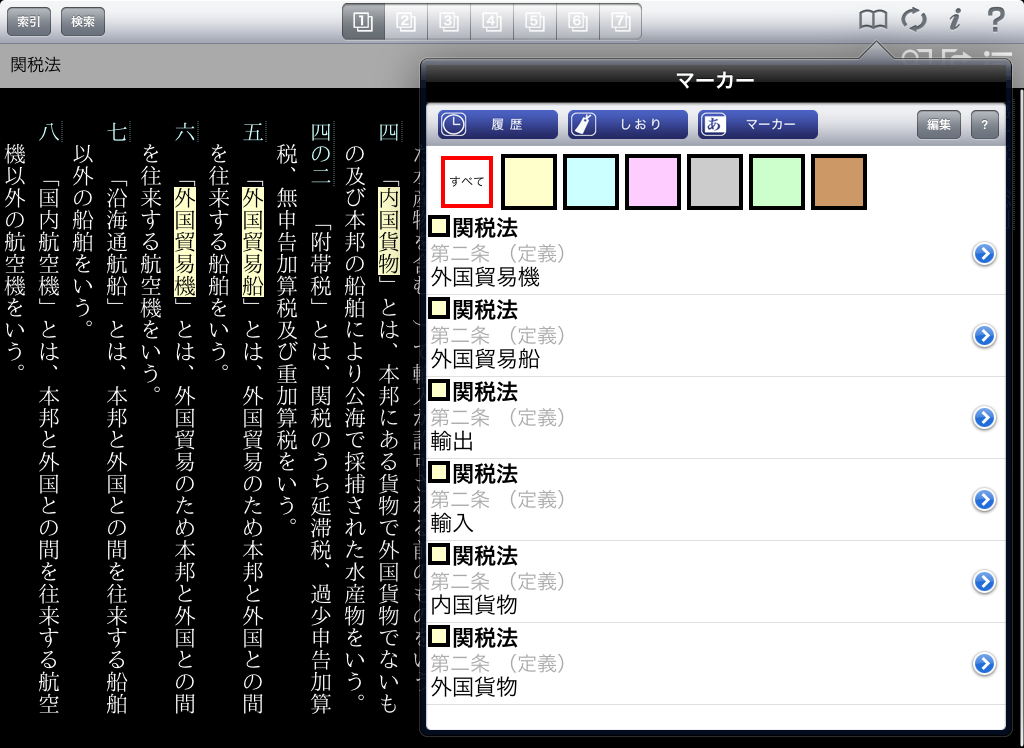Open the book icon in top toolbar
Screen dimensions: 1024x748
pyautogui.click(x=873, y=19)
